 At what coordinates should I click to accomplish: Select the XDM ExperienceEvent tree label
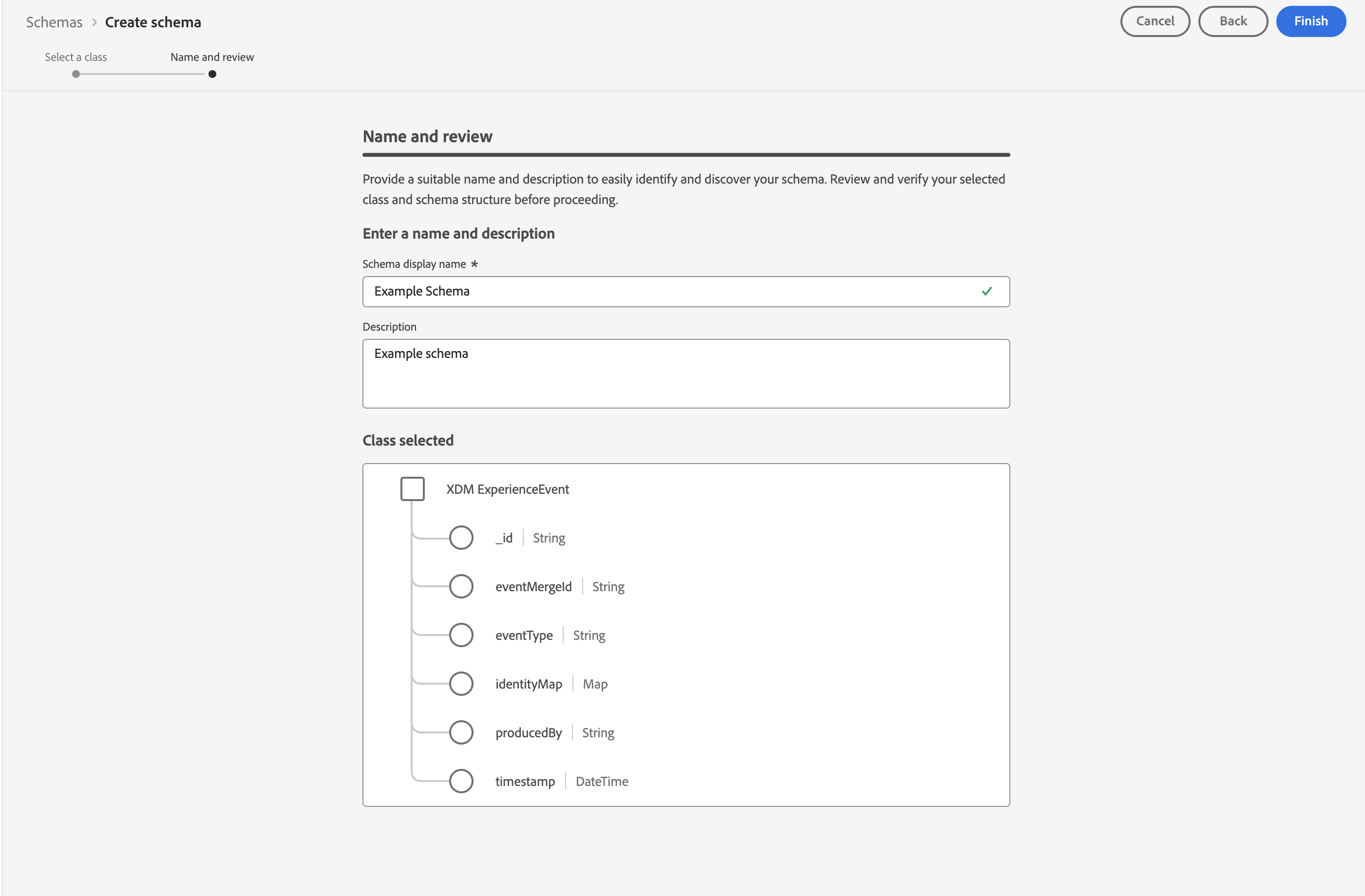tap(508, 489)
